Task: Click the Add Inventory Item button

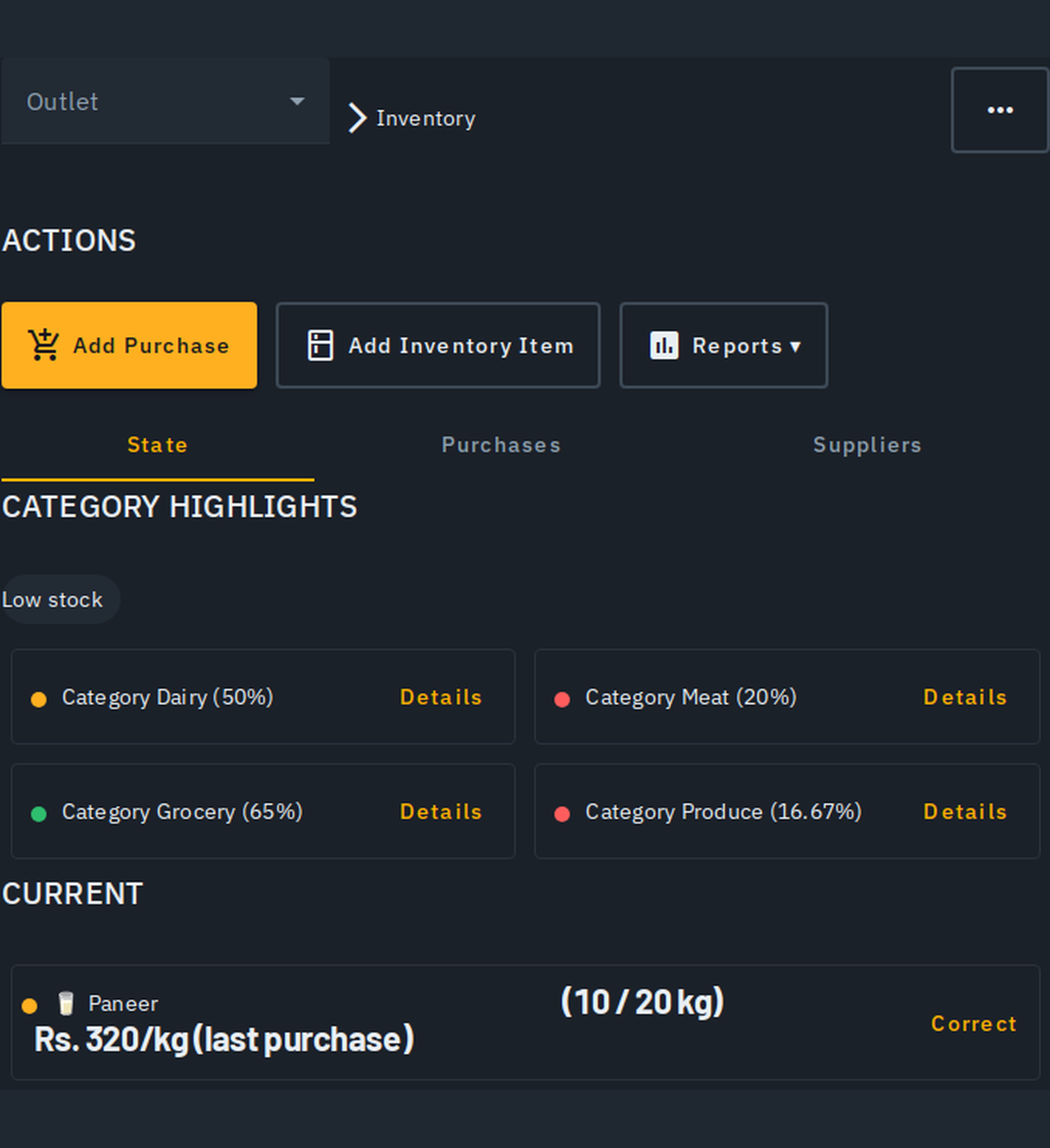Action: point(438,345)
